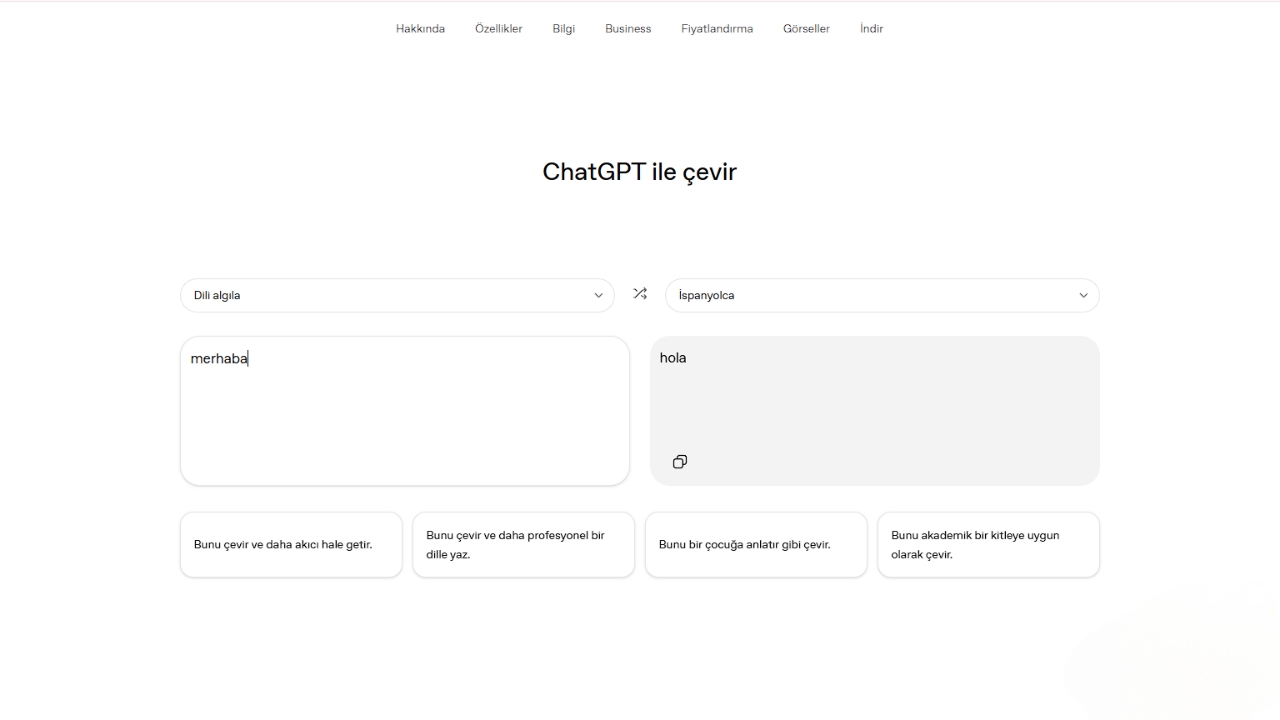Open the 'İspanyolca' target language dropdown
Viewport: 1280px width, 720px height.
[x=883, y=295]
